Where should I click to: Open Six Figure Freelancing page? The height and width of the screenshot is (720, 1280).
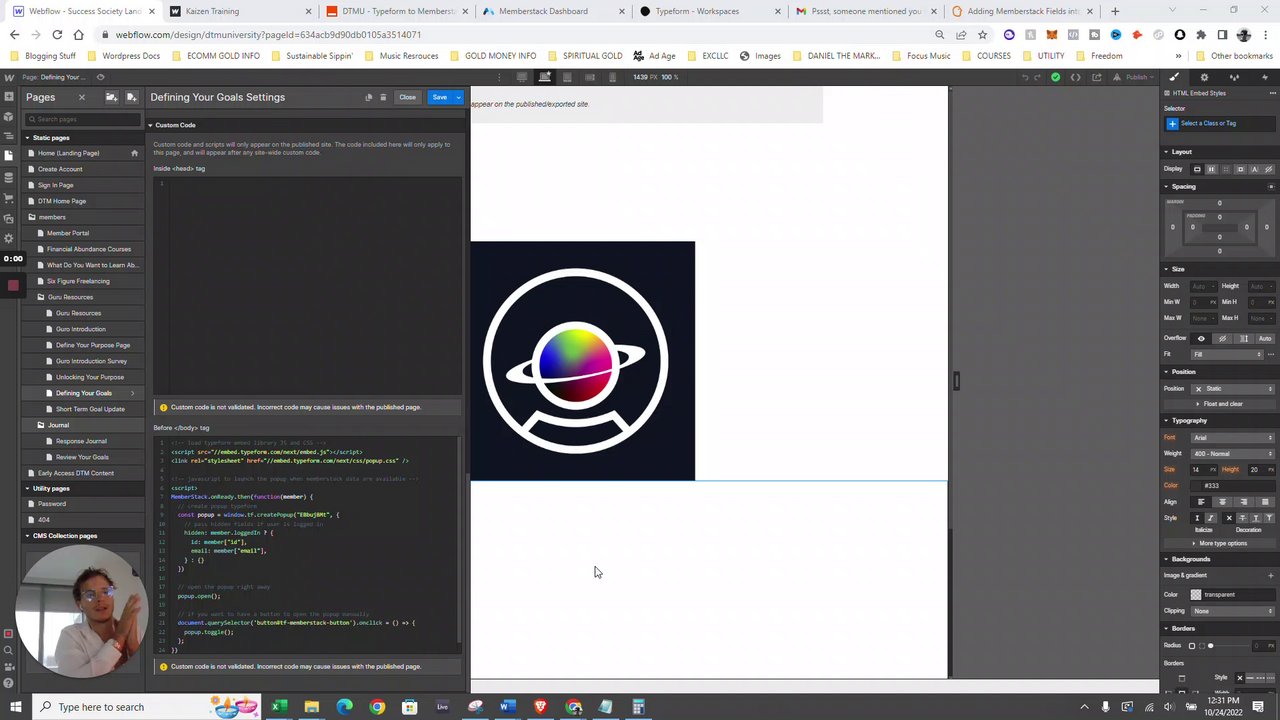(78, 281)
